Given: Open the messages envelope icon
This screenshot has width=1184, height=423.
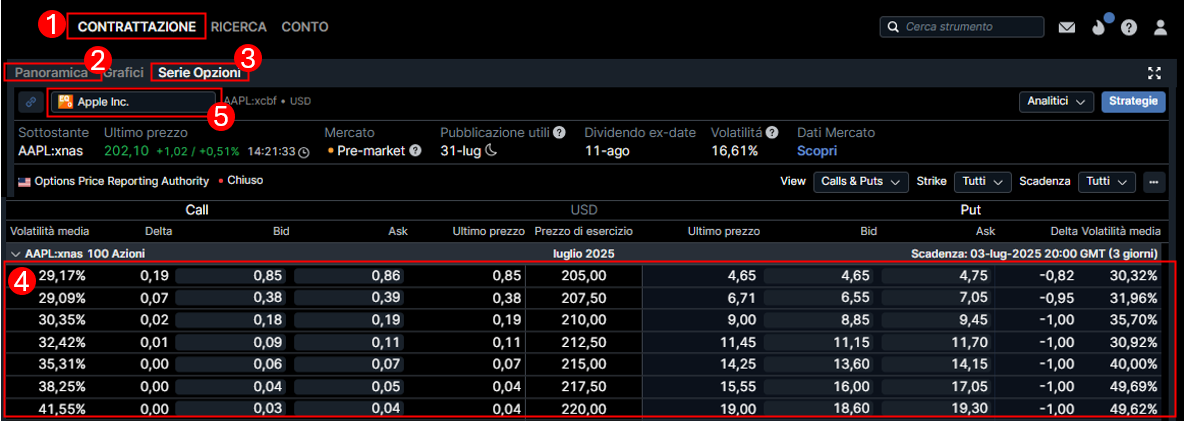Looking at the screenshot, I should pos(1066,28).
